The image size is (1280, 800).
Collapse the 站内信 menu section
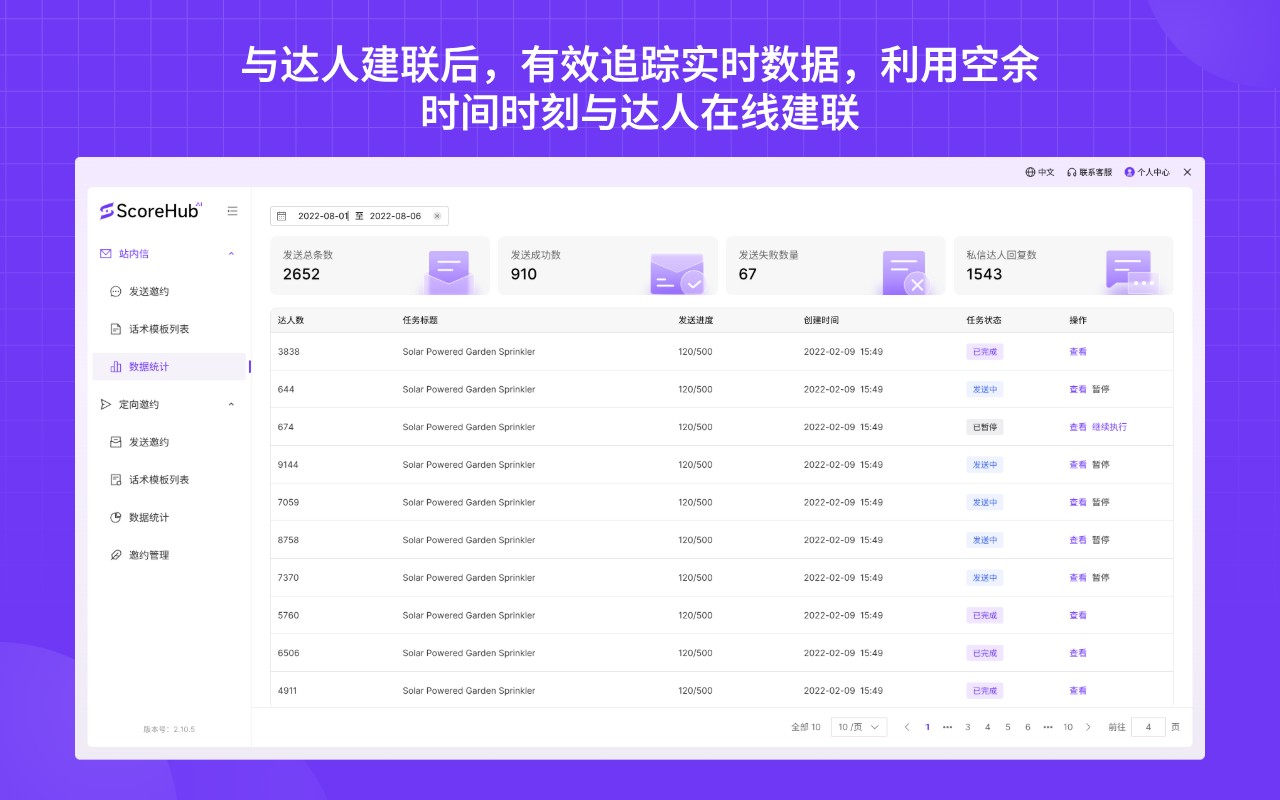click(231, 254)
